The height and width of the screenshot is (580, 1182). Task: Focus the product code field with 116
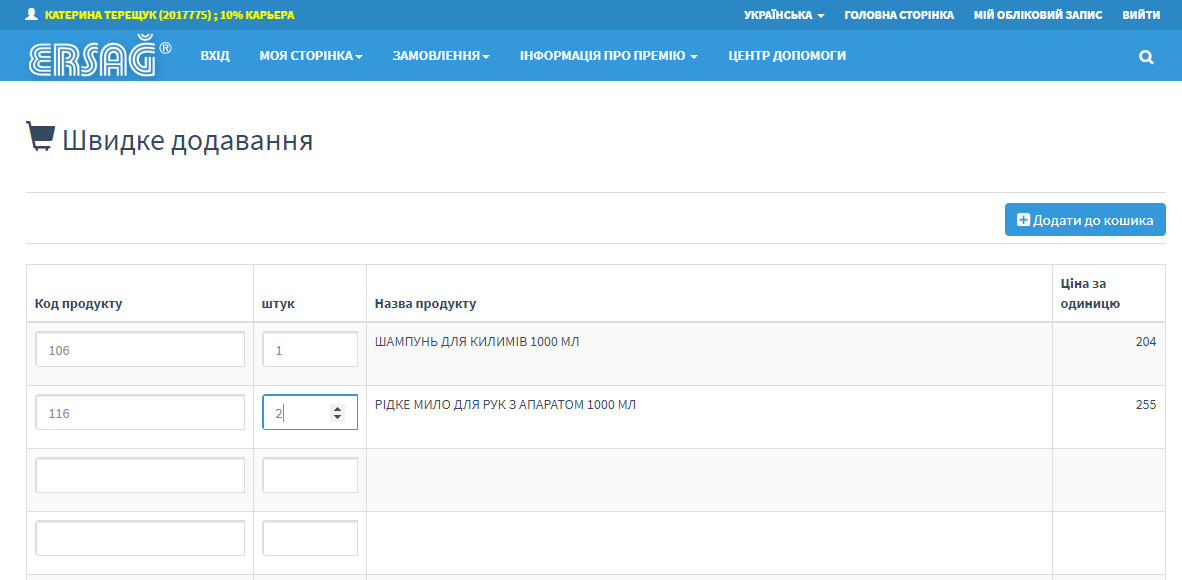point(140,413)
